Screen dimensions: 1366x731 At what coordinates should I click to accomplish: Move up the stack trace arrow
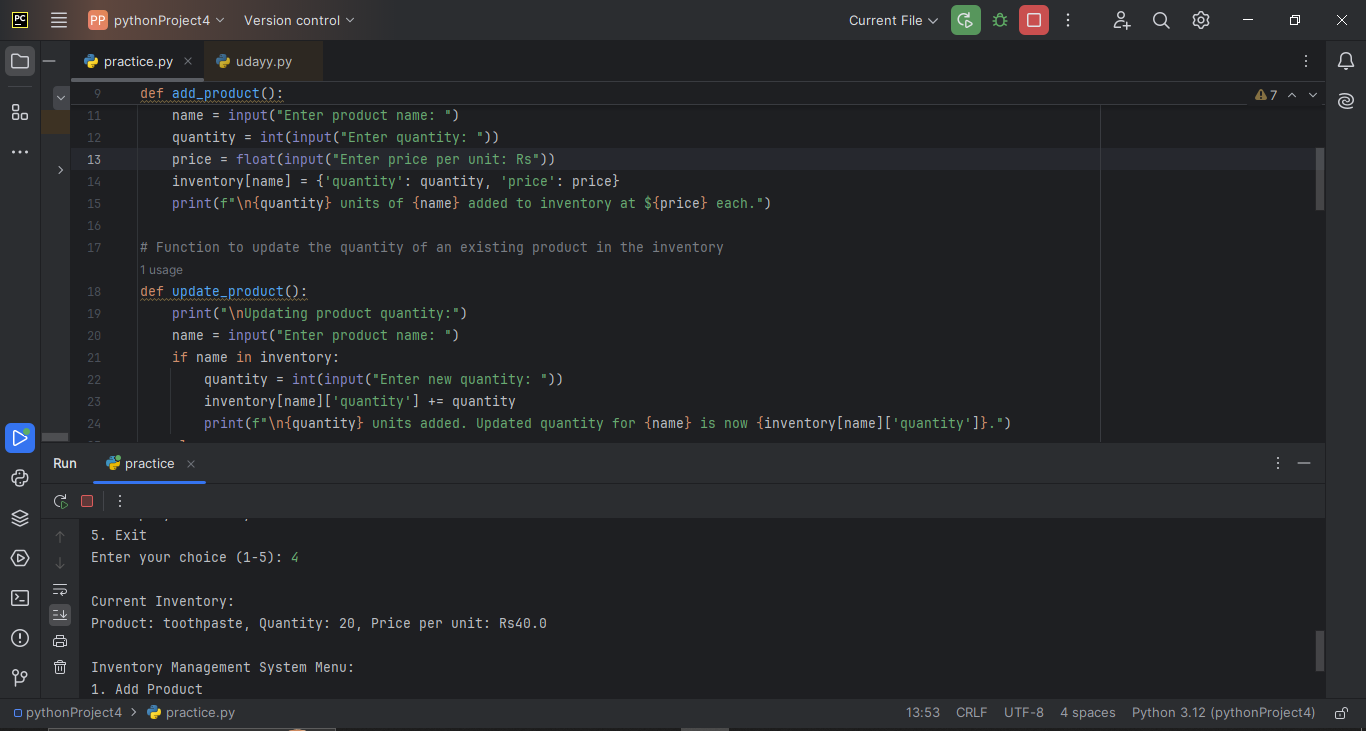(60, 537)
